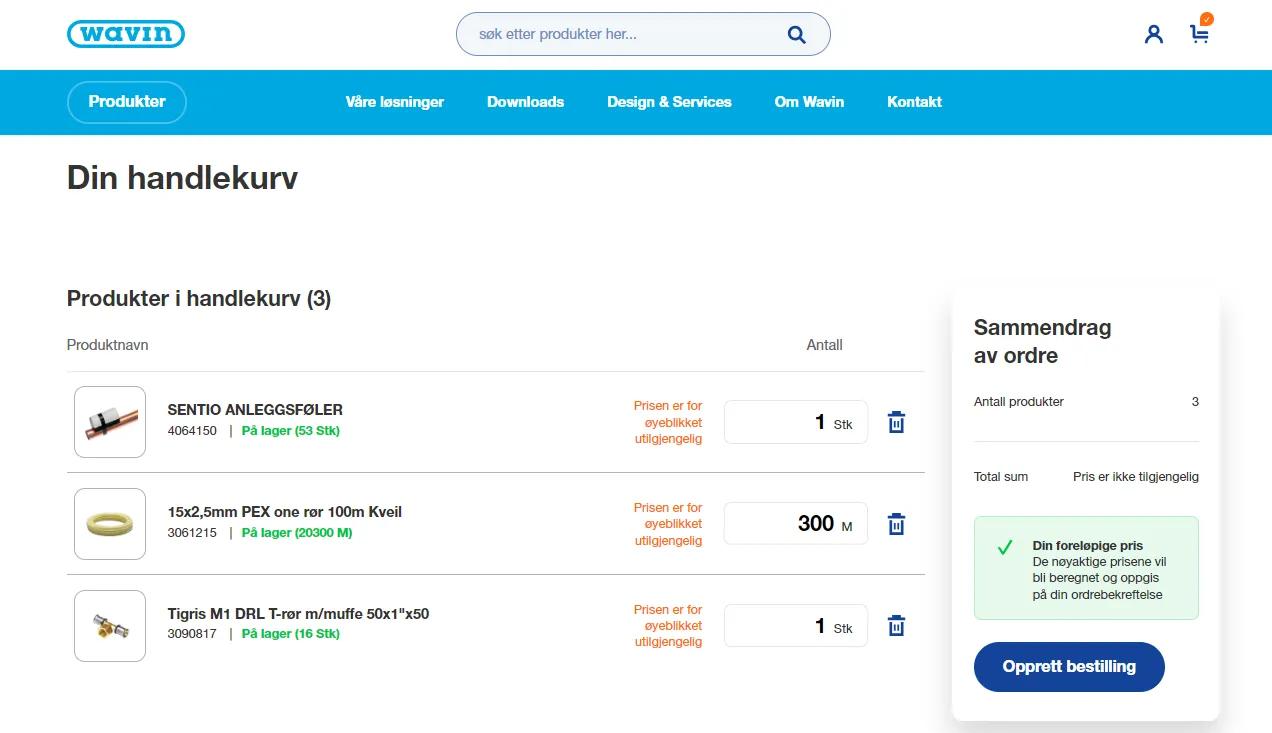Edit quantity 300 M for PEX rør

coord(796,523)
